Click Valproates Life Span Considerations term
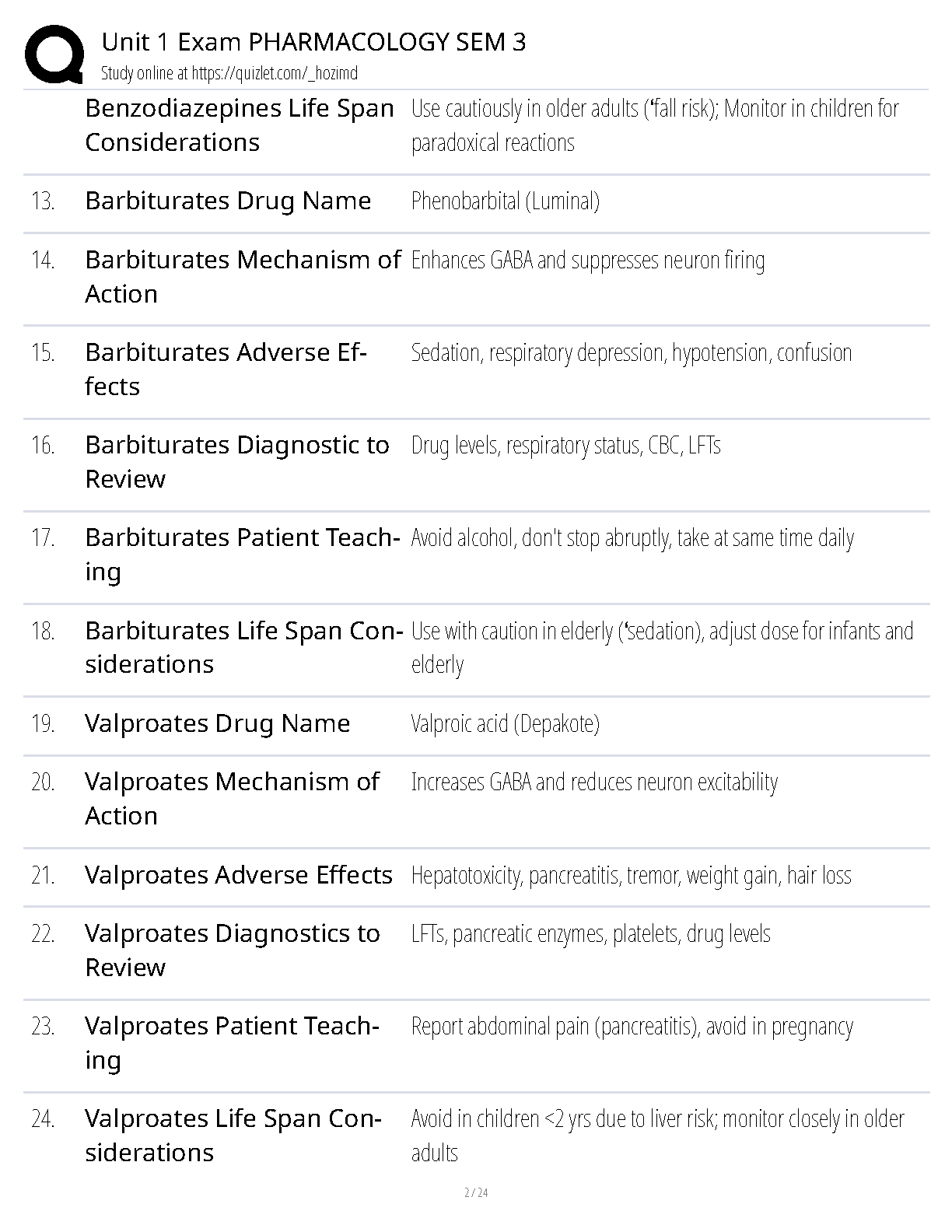Image resolution: width=952 pixels, height=1232 pixels. pos(233,1135)
